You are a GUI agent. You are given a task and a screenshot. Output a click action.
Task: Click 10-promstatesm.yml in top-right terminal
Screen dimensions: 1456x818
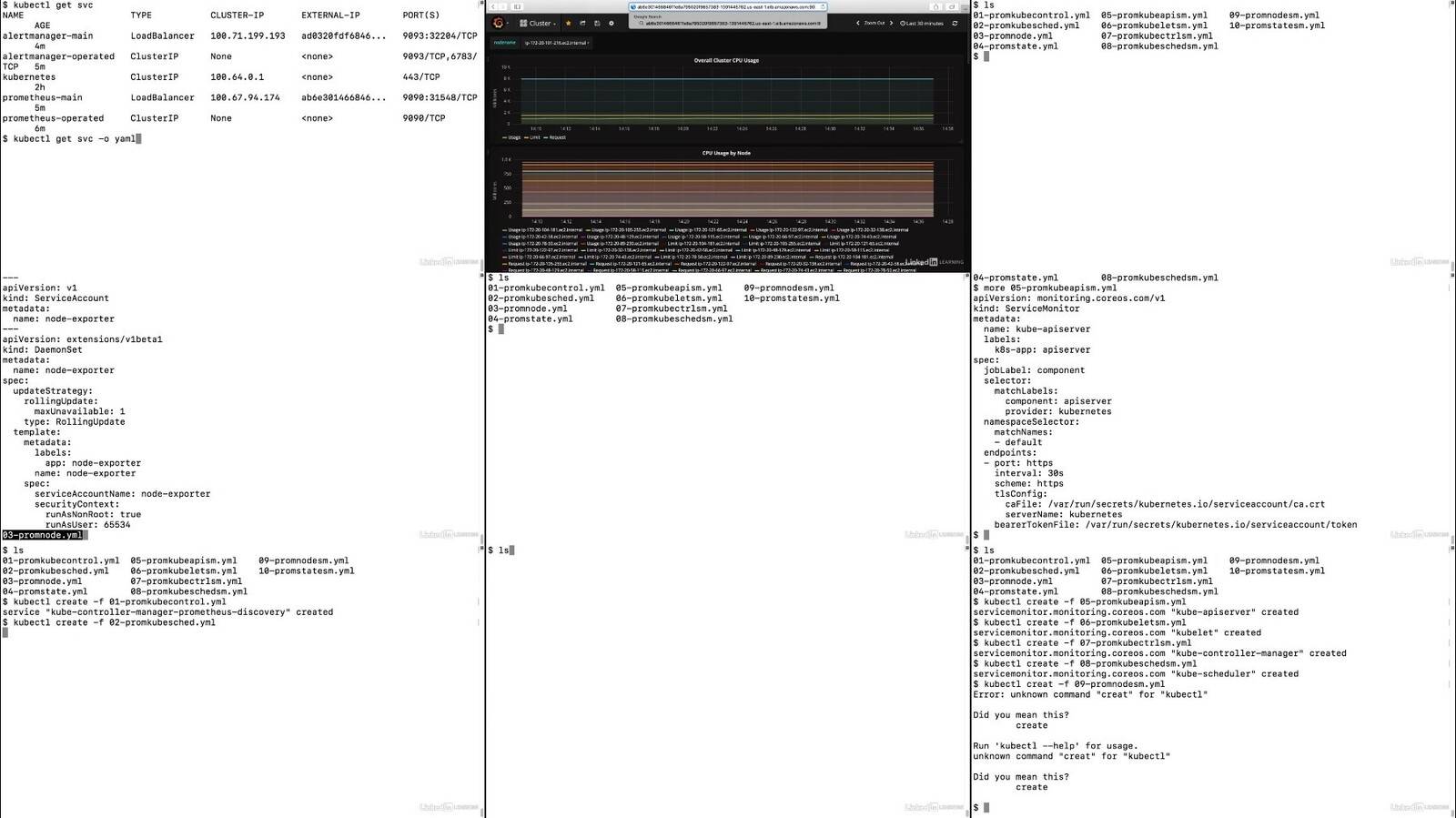click(1277, 25)
